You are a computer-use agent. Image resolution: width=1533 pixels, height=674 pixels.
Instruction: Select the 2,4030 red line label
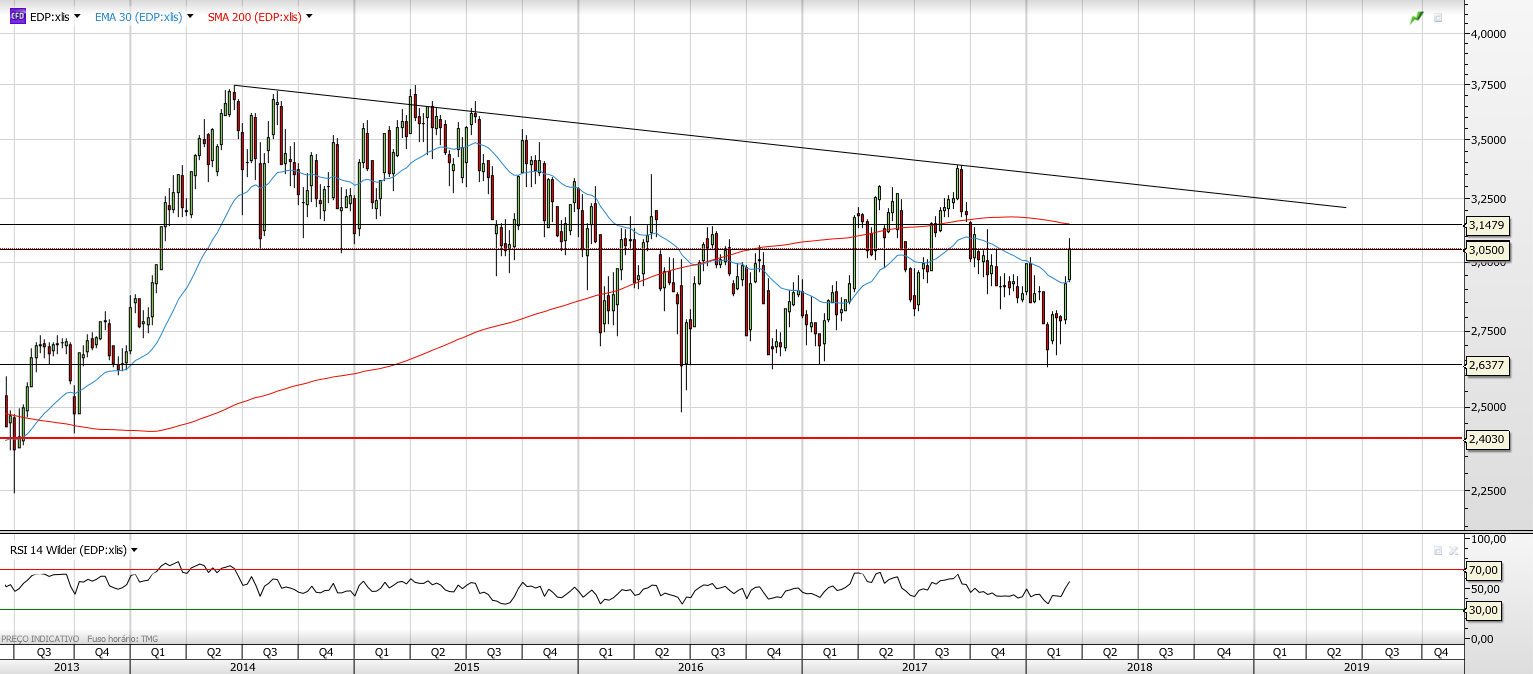tap(1486, 439)
